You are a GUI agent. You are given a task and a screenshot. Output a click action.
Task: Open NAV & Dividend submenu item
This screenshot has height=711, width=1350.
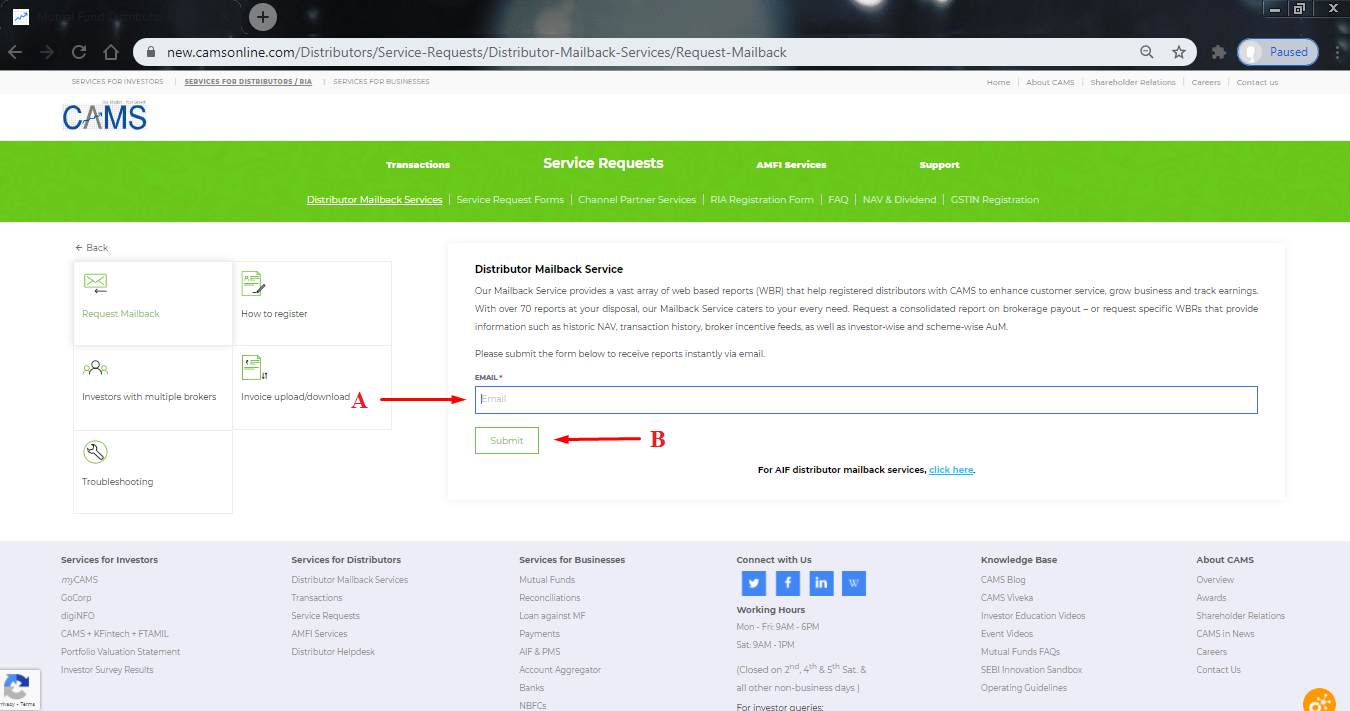point(899,200)
